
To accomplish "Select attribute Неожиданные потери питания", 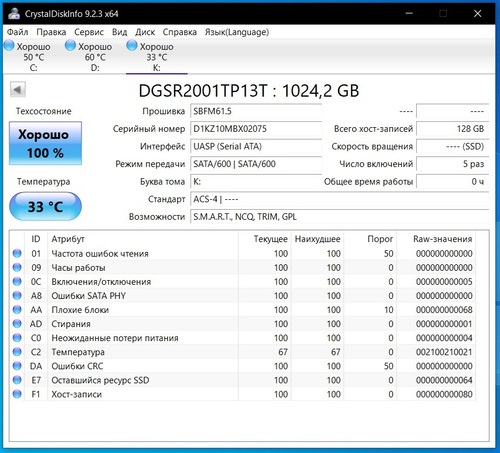I will [x=115, y=338].
